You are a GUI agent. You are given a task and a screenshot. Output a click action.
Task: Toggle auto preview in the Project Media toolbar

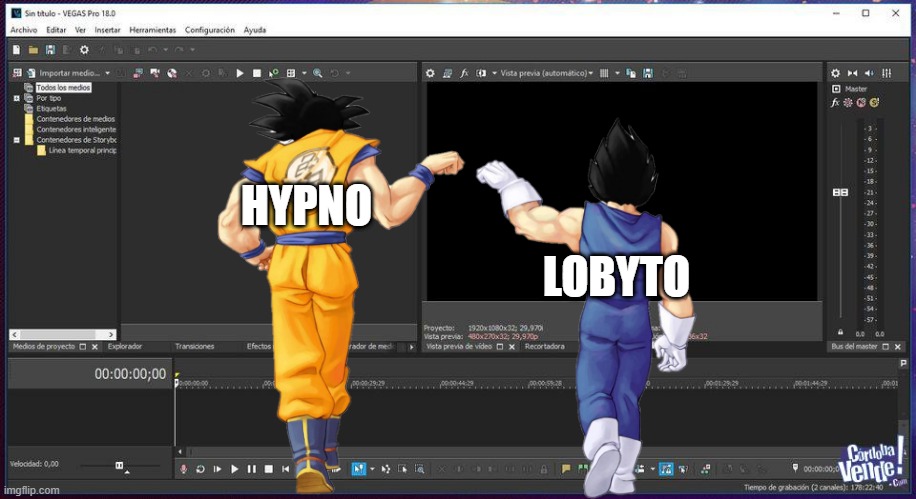click(x=273, y=73)
